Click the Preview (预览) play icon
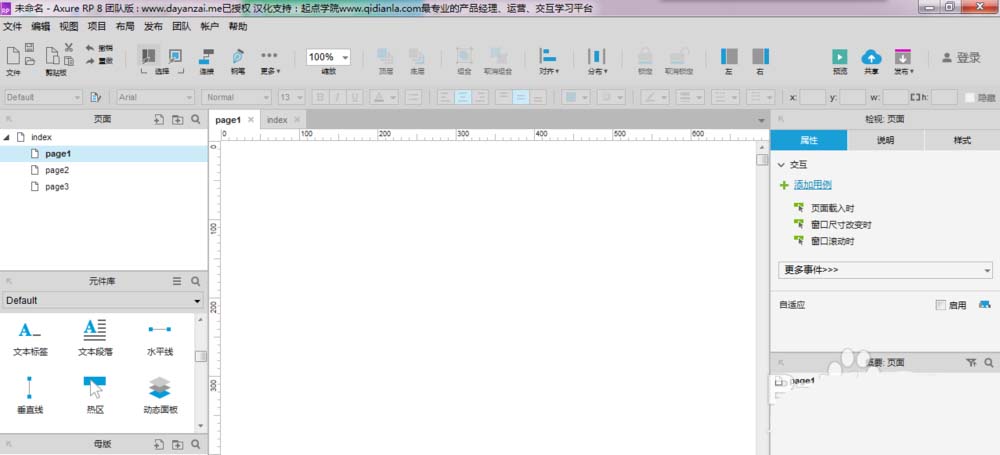 click(x=840, y=57)
